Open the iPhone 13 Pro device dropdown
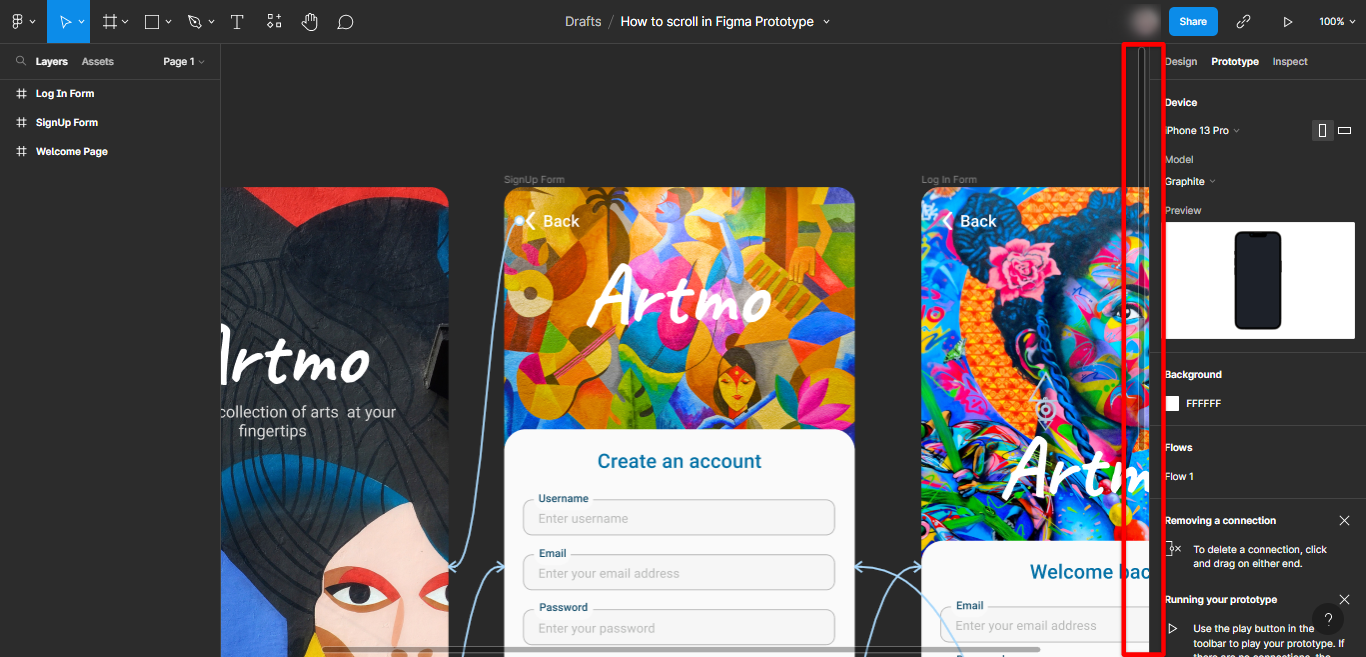 click(1201, 130)
